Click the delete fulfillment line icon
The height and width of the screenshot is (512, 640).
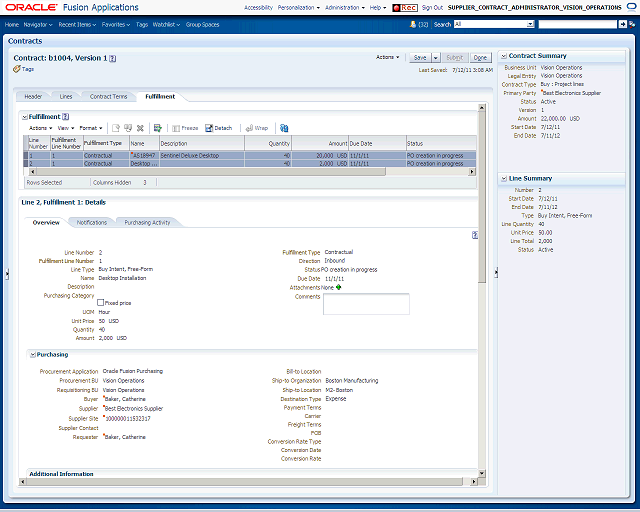click(140, 128)
